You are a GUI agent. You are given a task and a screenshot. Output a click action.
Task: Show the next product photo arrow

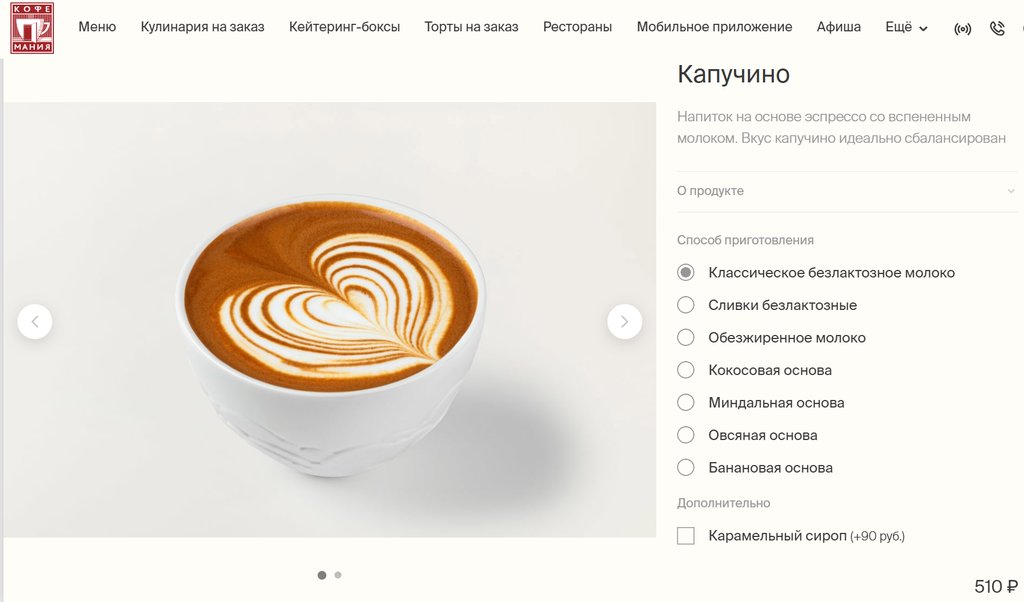[624, 321]
